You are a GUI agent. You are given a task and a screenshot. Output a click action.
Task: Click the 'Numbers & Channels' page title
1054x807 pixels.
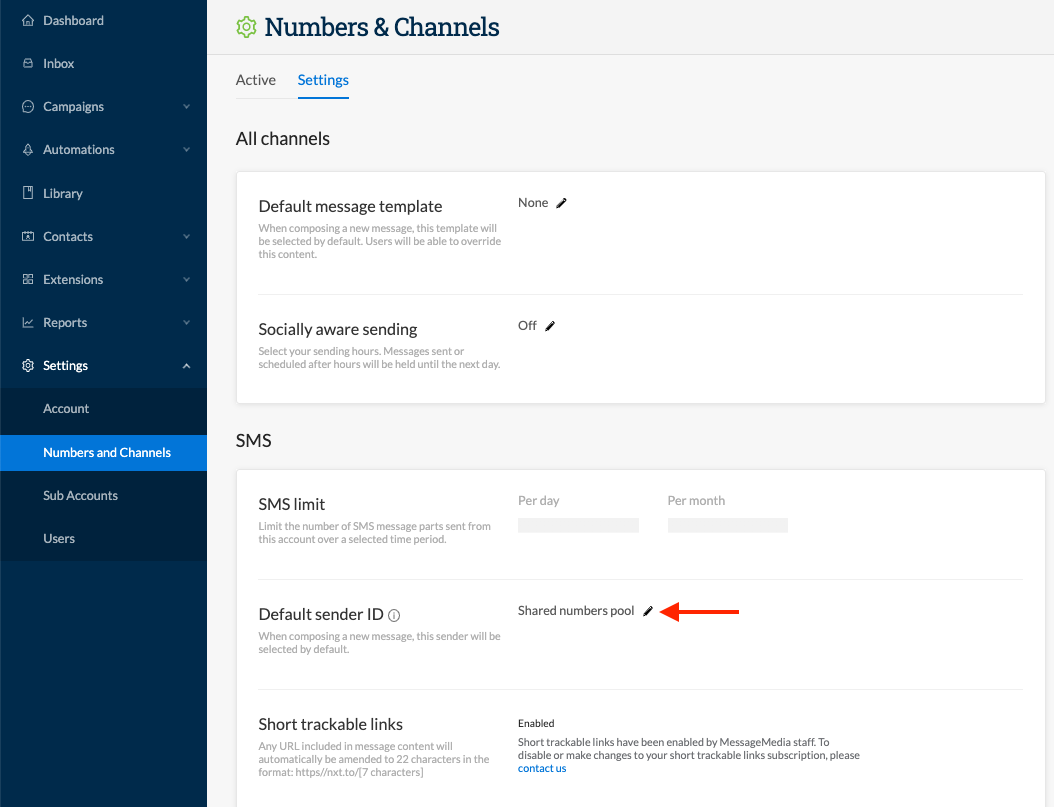382,27
